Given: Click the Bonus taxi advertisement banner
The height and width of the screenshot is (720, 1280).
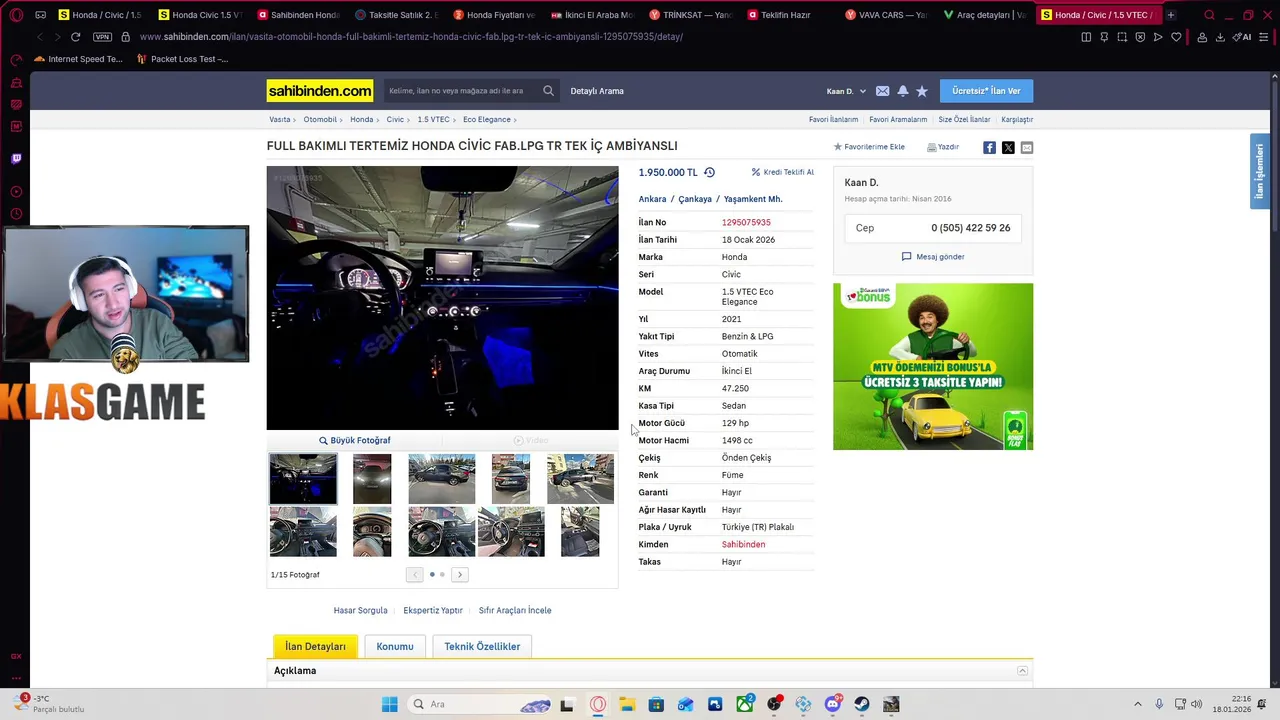Looking at the screenshot, I should (933, 366).
